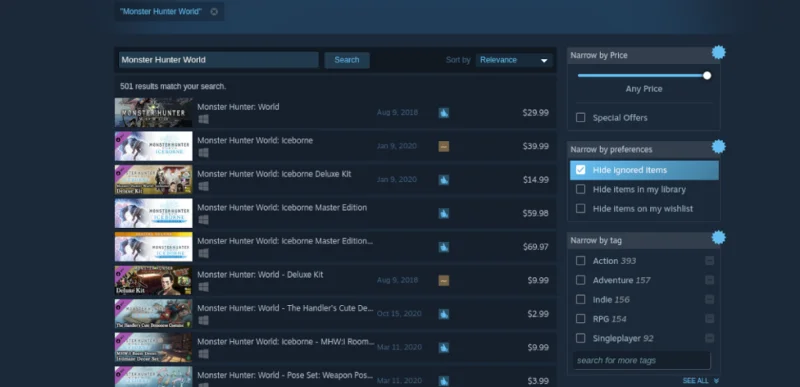Viewport: 800px width, 387px height.
Task: Click the price range slider handle
Action: pyautogui.click(x=707, y=75)
